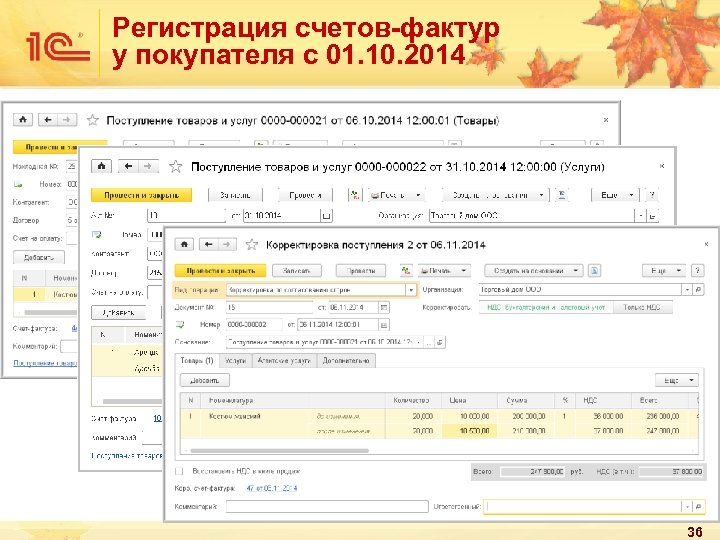This screenshot has height=540, width=720.
Task: Select Только НДС toggle option
Action: (642, 308)
